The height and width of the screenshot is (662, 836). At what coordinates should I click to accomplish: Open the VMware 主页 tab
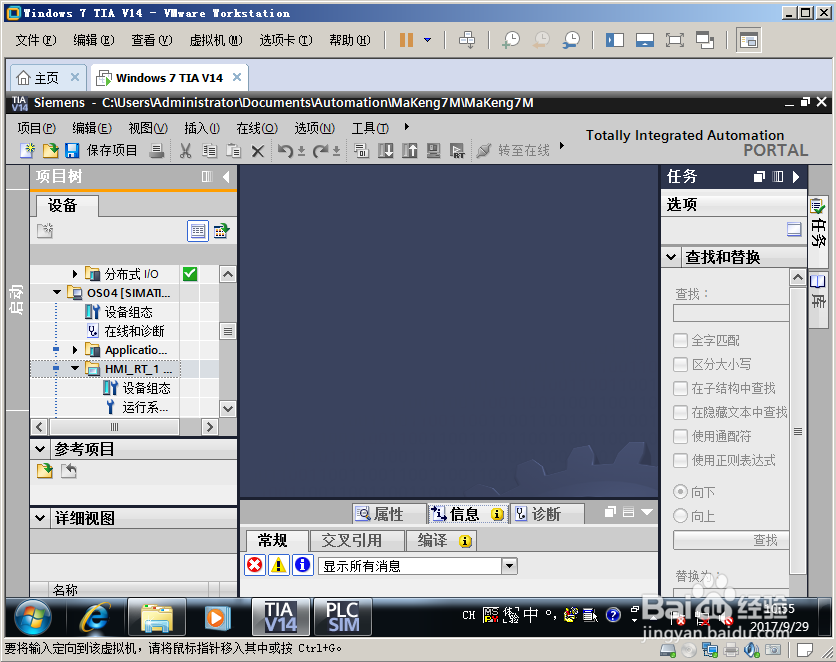tap(46, 78)
